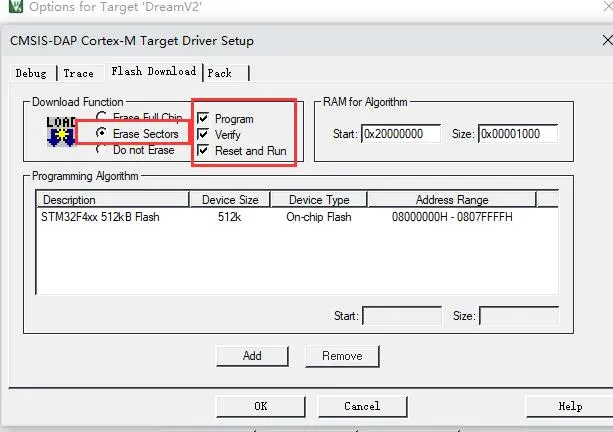This screenshot has height=432, width=613.
Task: Click the Add algorithm button
Action: (252, 355)
